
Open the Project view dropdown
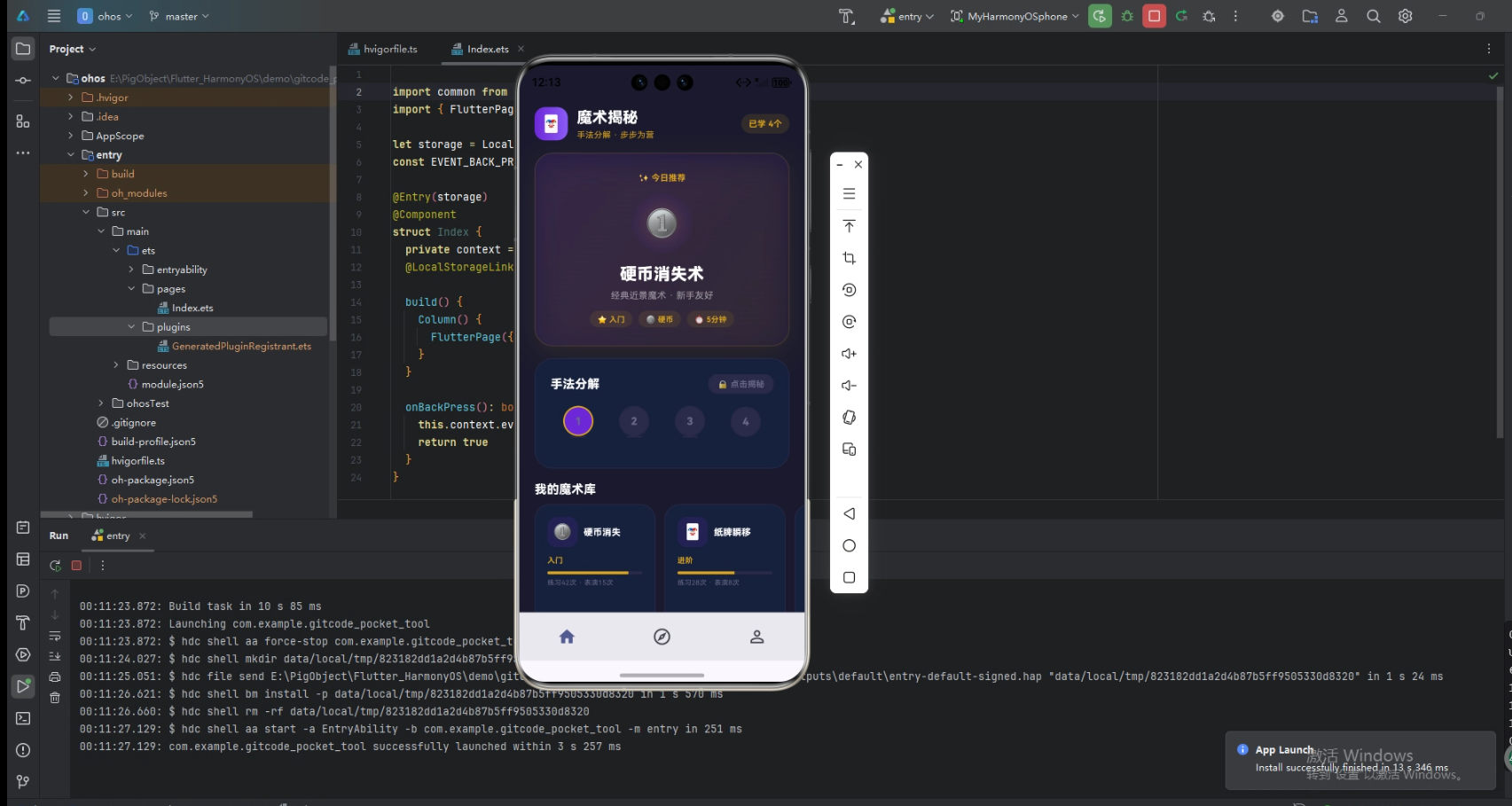point(72,49)
